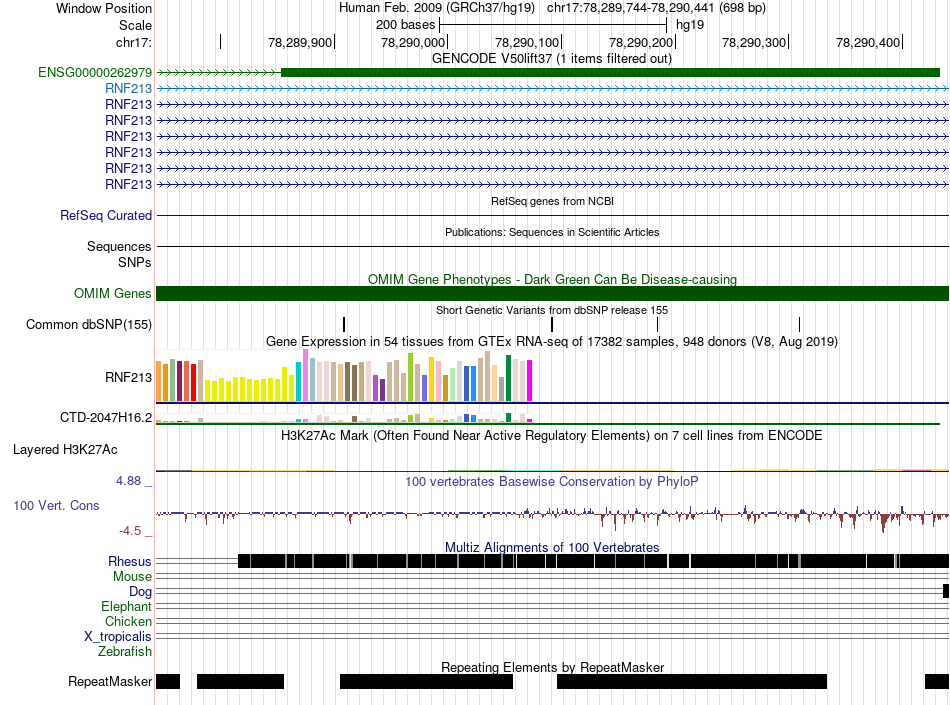Click the RNF213 label beside GTEx bar chart
The image size is (950, 705).
tap(128, 377)
